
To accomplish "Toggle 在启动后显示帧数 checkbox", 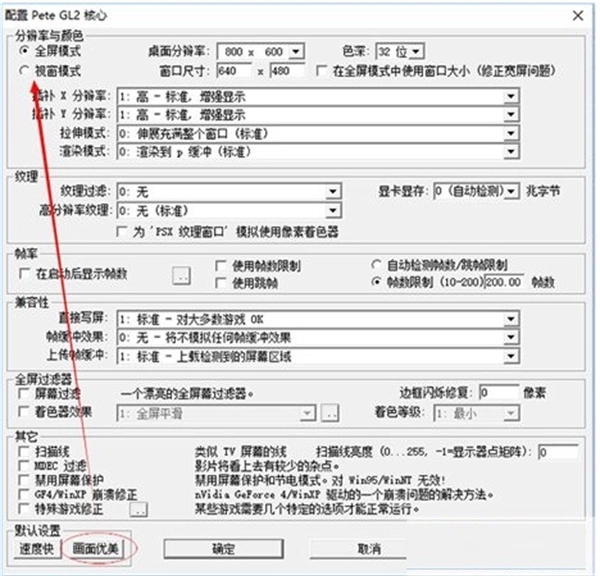I will click(x=26, y=273).
